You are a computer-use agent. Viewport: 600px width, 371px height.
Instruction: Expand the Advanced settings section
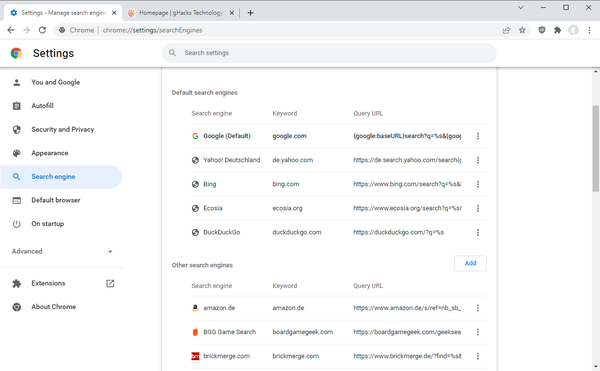coord(61,251)
